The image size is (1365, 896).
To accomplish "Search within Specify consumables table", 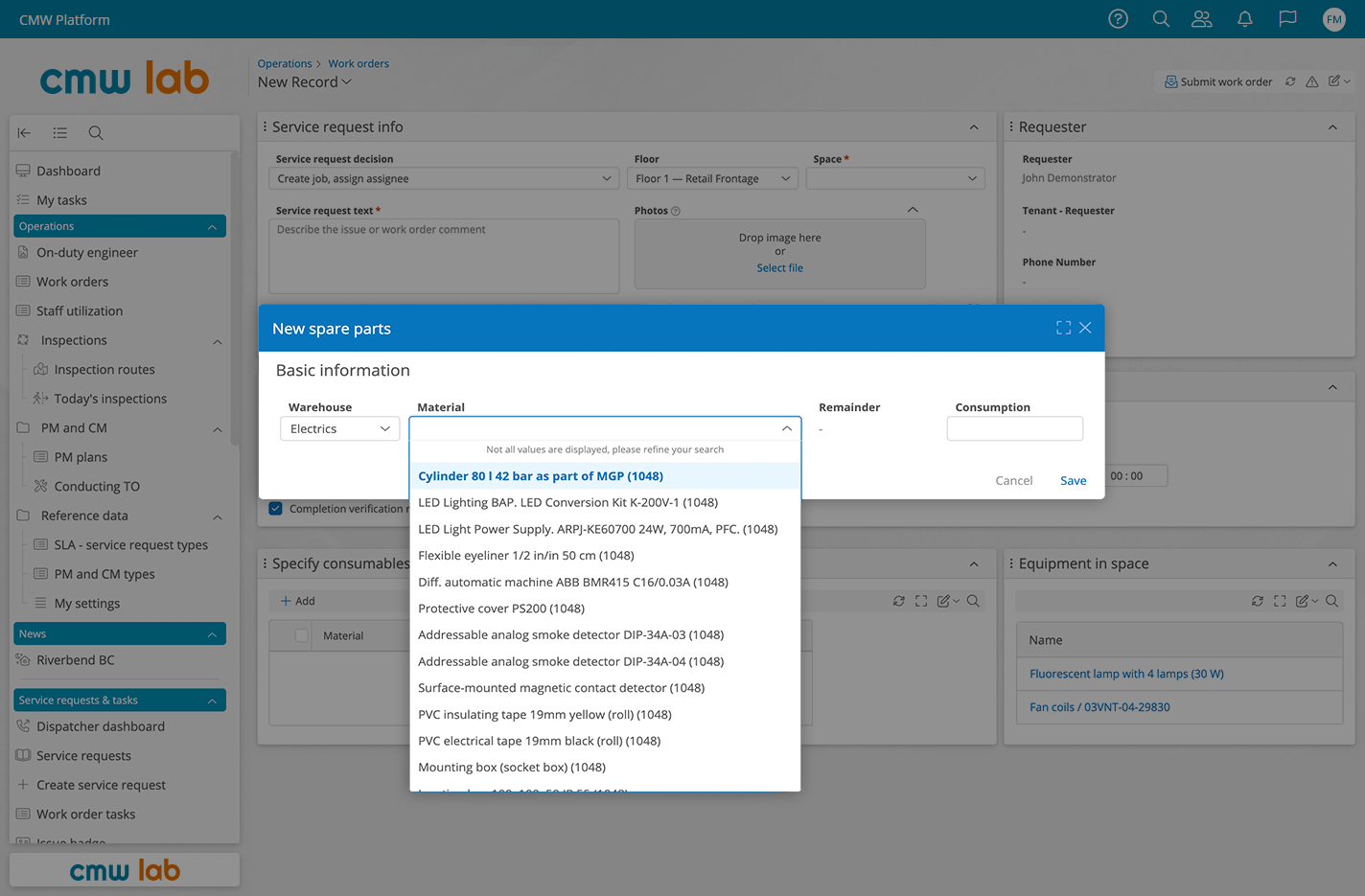I will (973, 601).
